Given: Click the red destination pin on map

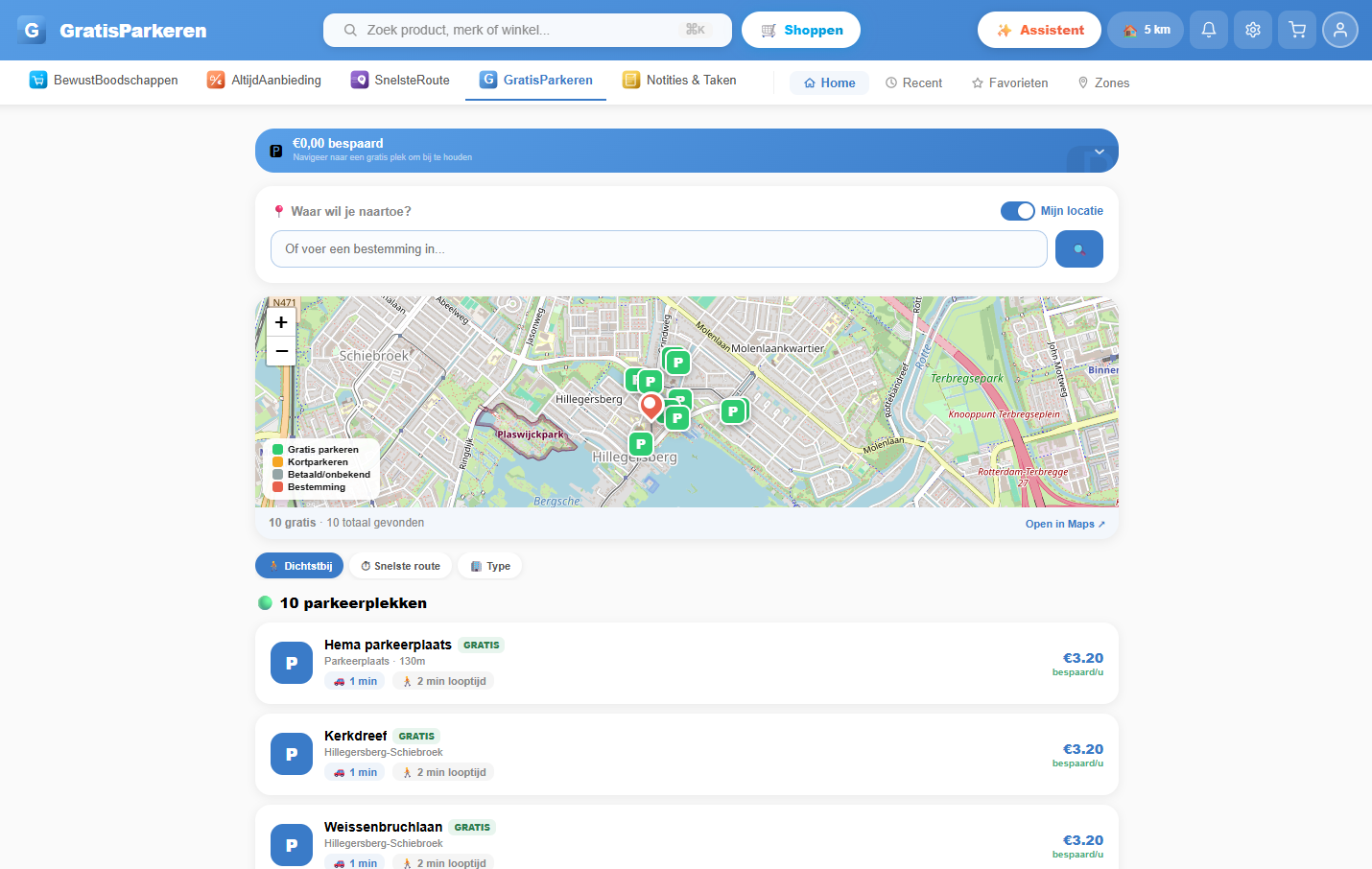Looking at the screenshot, I should (651, 405).
